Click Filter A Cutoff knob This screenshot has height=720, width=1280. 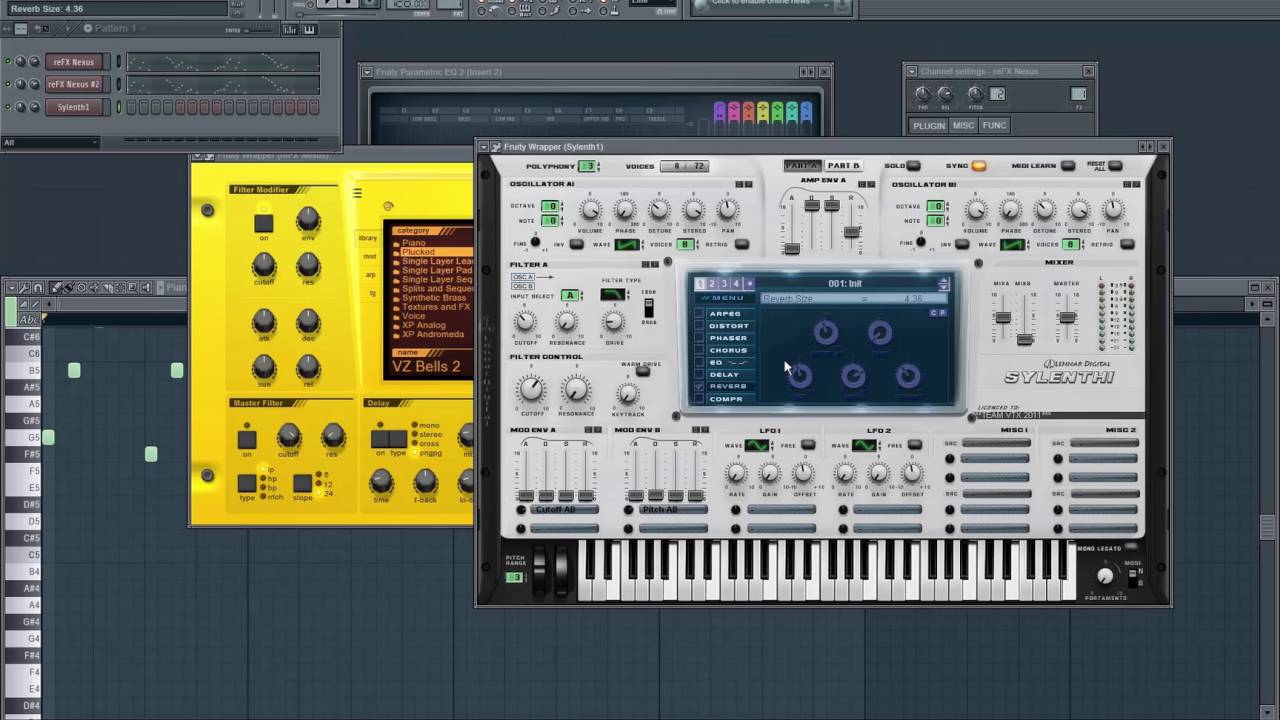(x=525, y=322)
